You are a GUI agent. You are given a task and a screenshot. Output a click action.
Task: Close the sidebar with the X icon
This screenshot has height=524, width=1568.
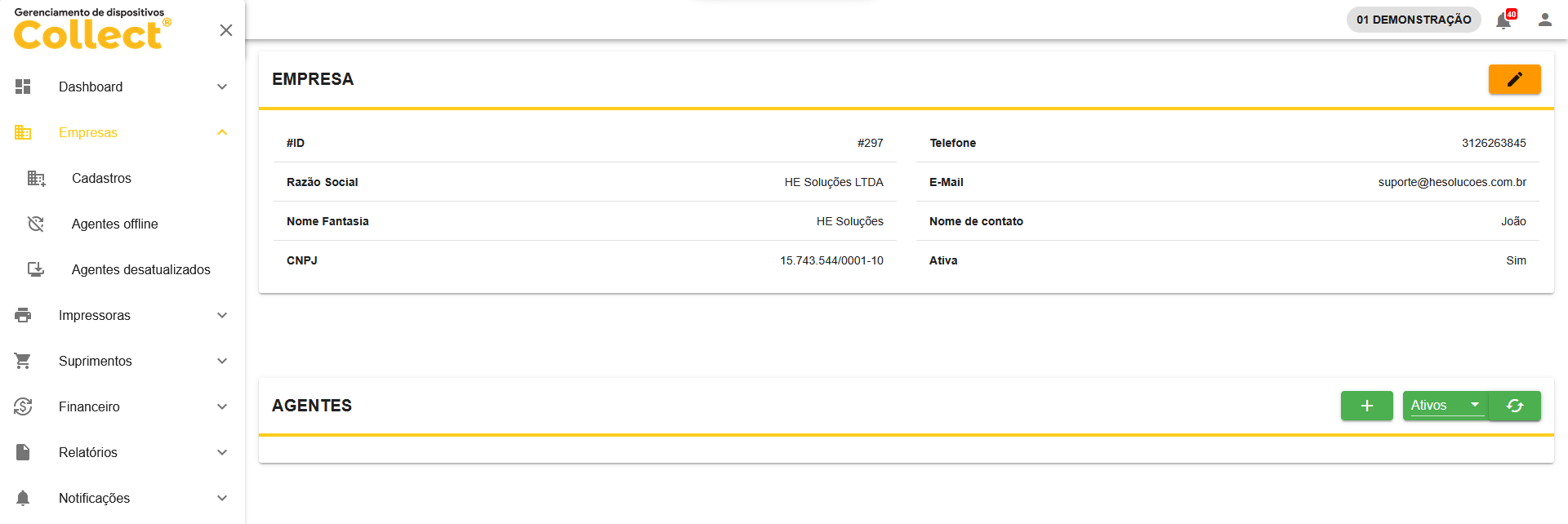(x=226, y=30)
